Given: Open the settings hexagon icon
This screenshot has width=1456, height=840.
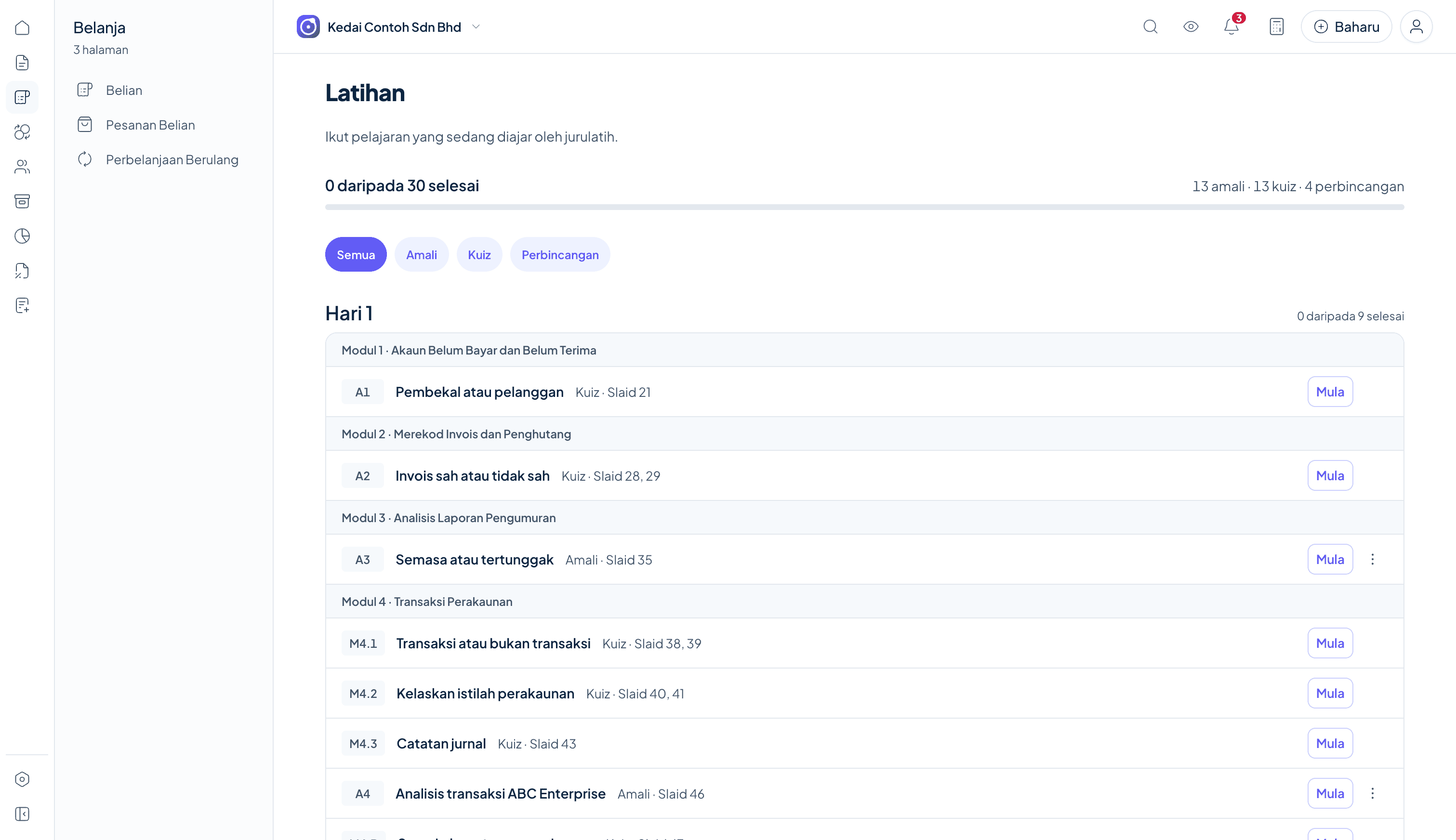Looking at the screenshot, I should coord(22,779).
